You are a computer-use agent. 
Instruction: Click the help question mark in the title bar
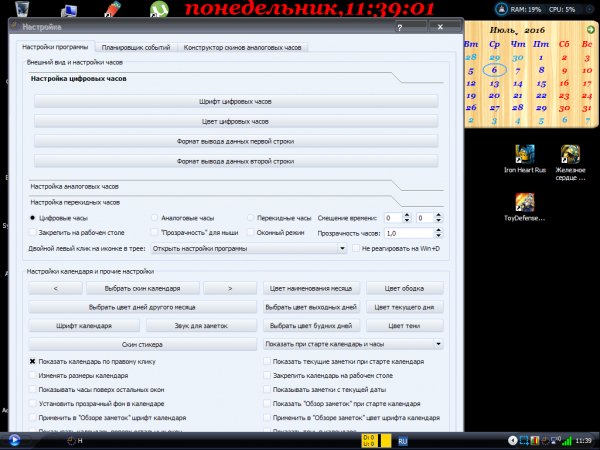click(x=399, y=28)
